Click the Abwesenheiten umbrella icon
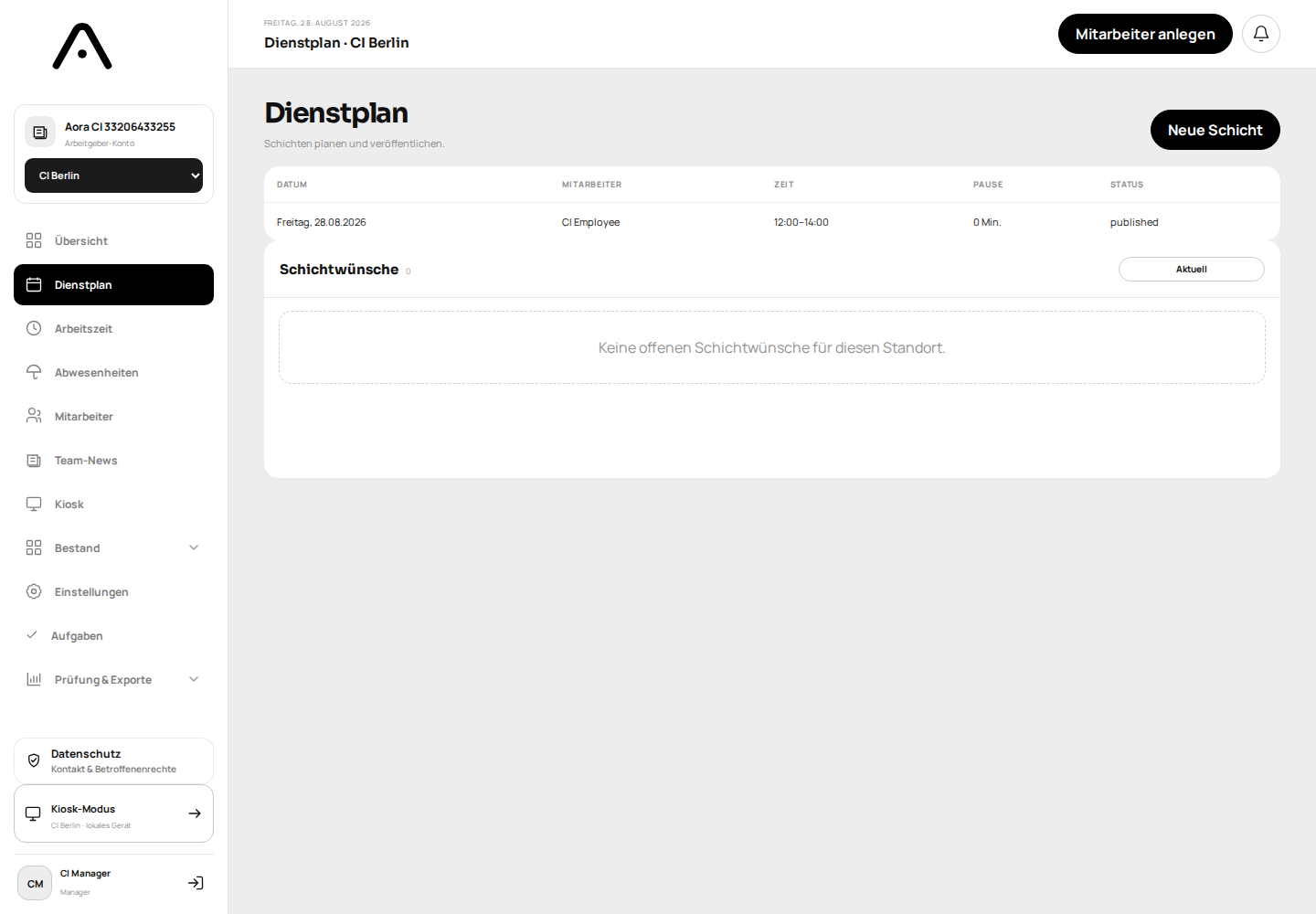Viewport: 1316px width, 914px height. [x=34, y=372]
